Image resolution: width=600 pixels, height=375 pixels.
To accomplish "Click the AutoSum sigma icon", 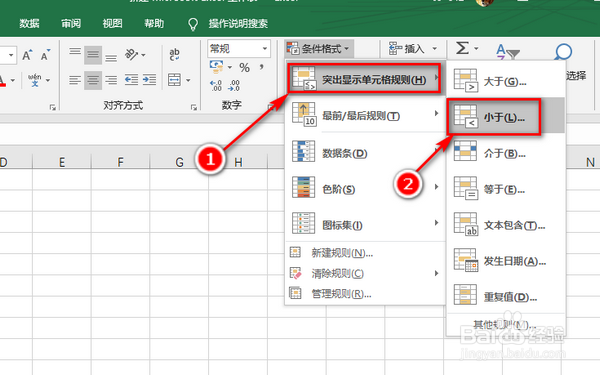I will [x=462, y=48].
